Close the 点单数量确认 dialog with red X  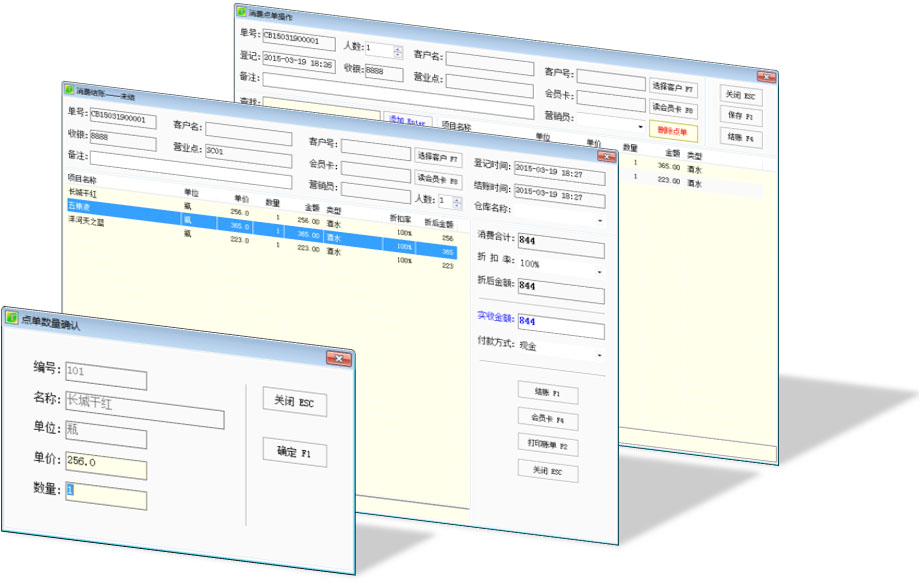(339, 357)
